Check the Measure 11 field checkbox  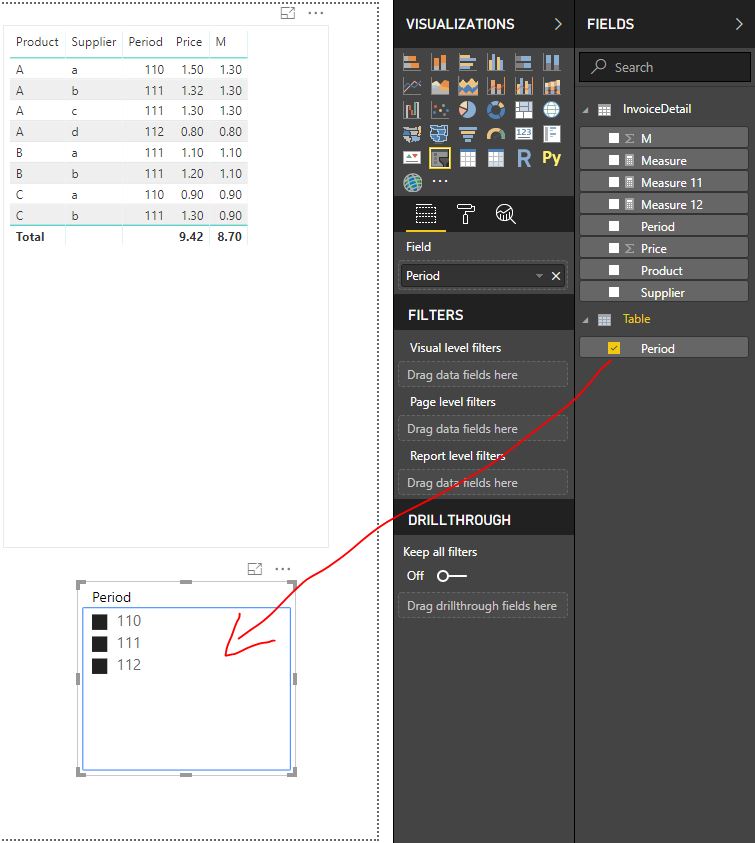pyautogui.click(x=614, y=182)
